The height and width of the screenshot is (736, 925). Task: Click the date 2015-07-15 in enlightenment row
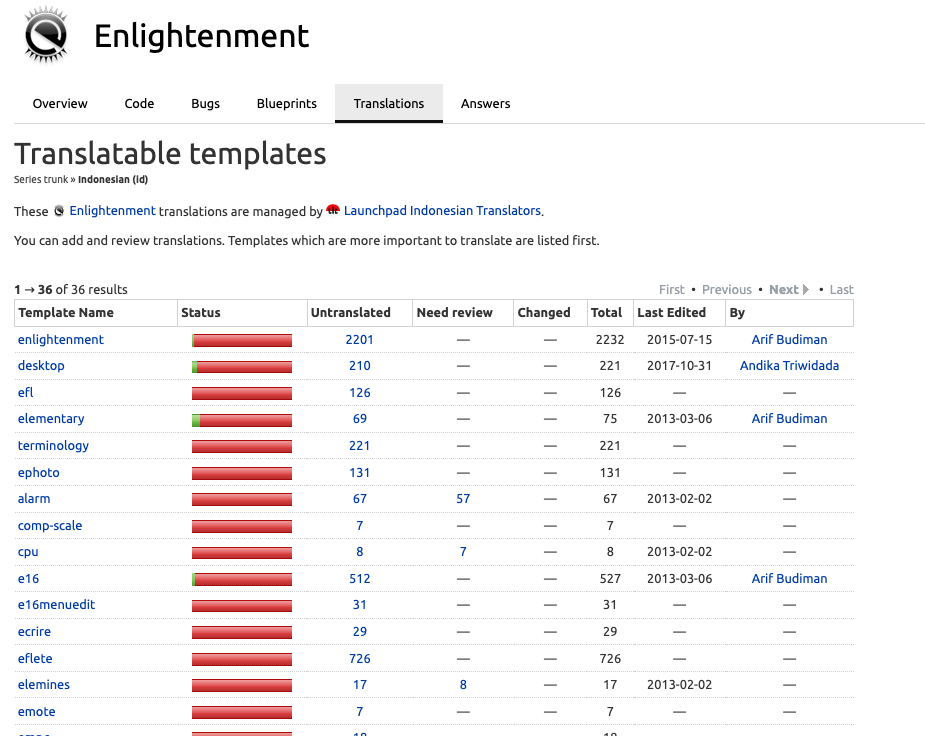pos(680,340)
